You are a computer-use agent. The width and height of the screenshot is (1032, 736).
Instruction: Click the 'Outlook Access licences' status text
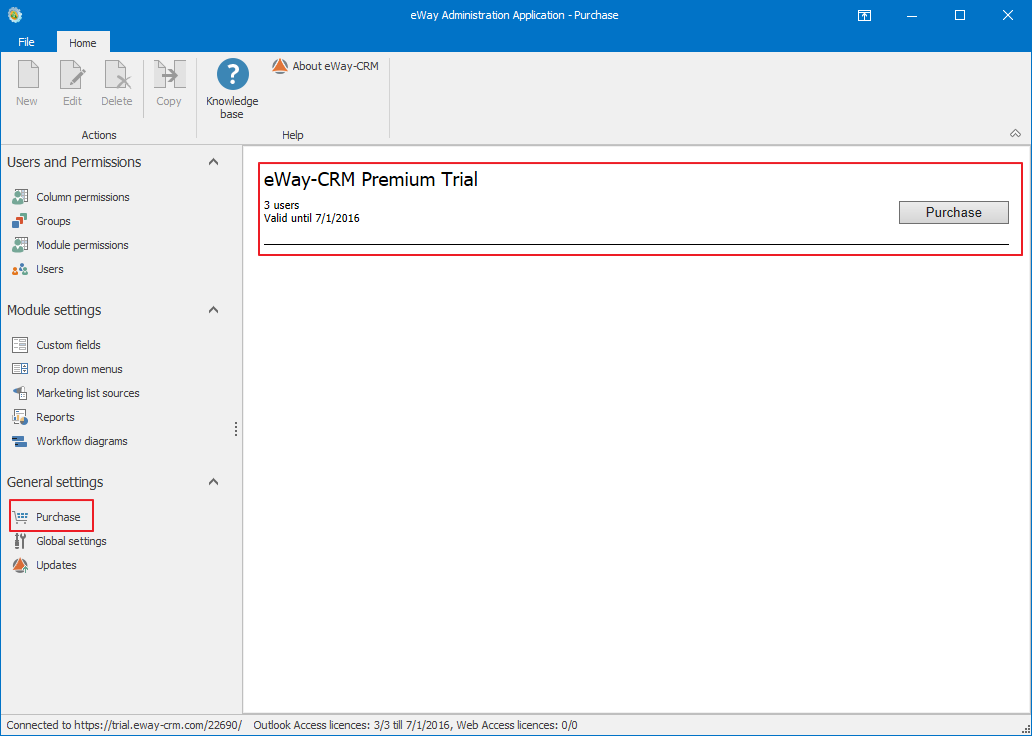click(415, 725)
